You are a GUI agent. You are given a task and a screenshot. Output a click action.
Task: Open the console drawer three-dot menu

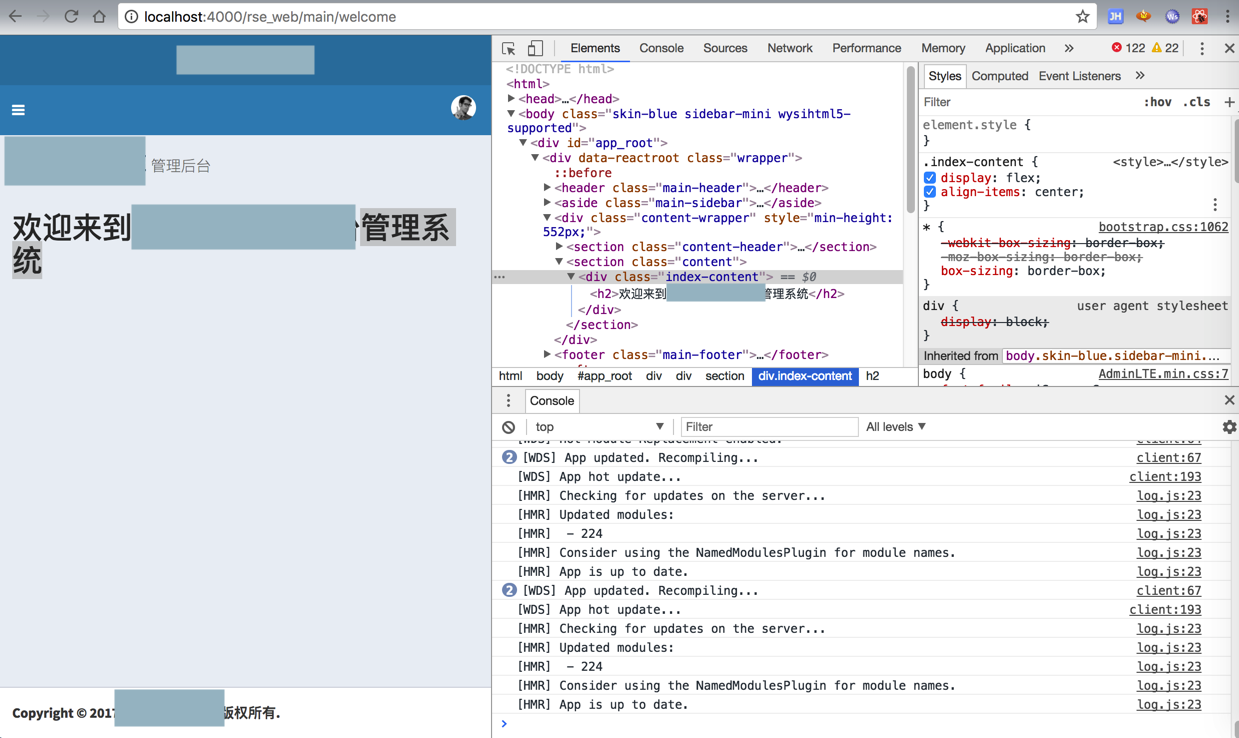[508, 401]
